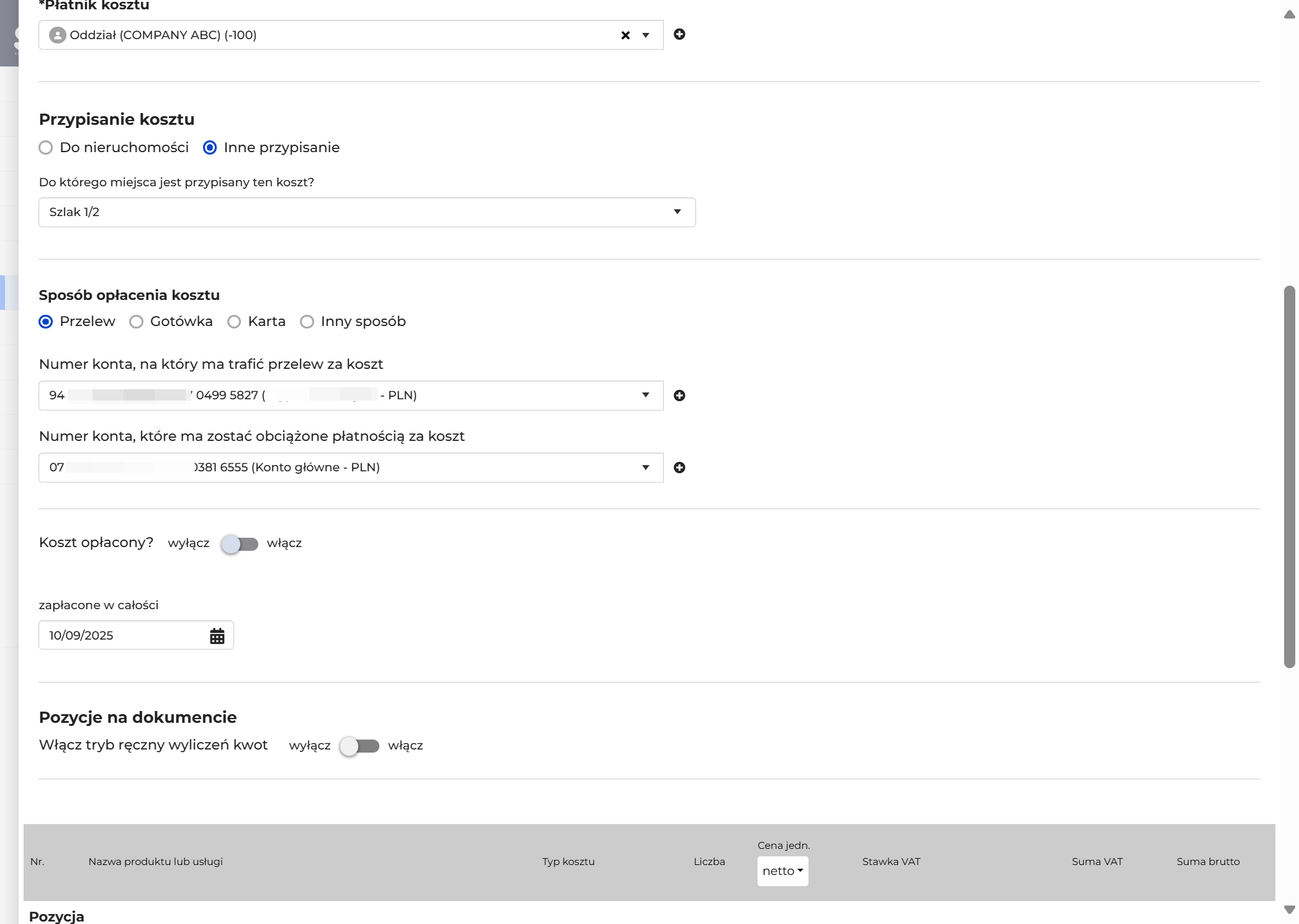Toggle the tryb ręczny wyliczeń kwot switch
Image resolution: width=1299 pixels, height=924 pixels.
[x=360, y=746]
